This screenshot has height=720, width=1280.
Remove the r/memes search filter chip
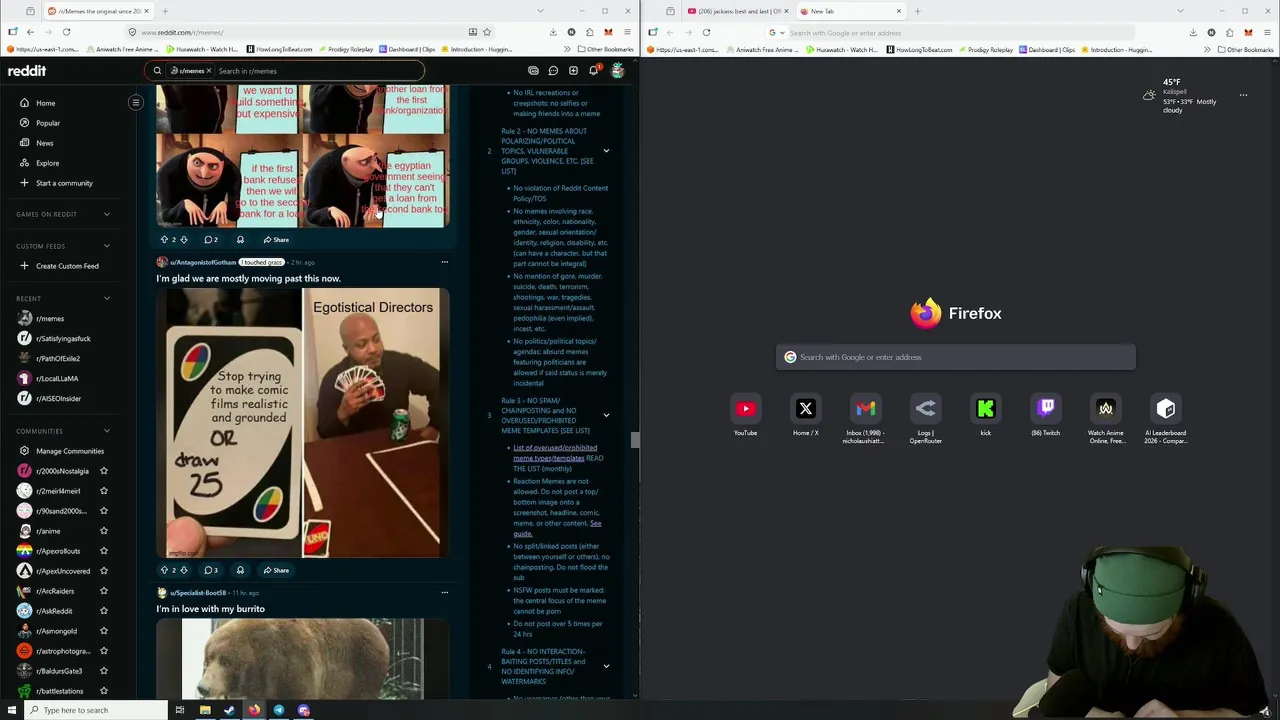(x=208, y=71)
